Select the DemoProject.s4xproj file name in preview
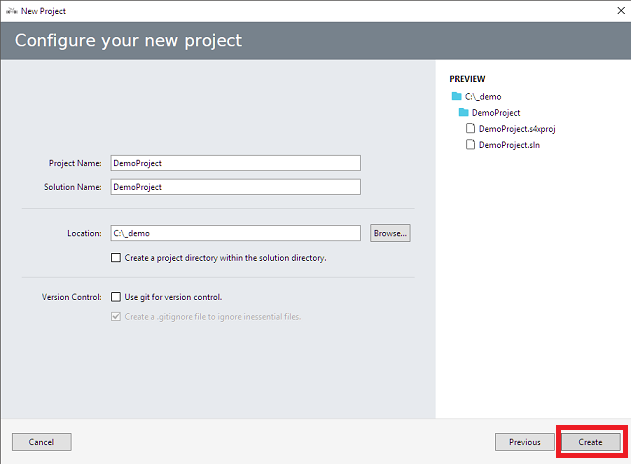Image resolution: width=631 pixels, height=464 pixels. point(519,129)
